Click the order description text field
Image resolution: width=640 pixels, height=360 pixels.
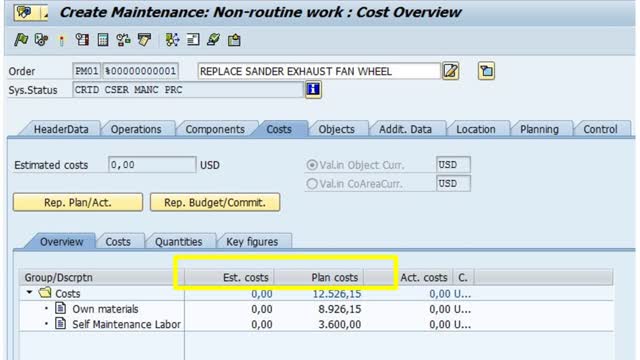319,71
